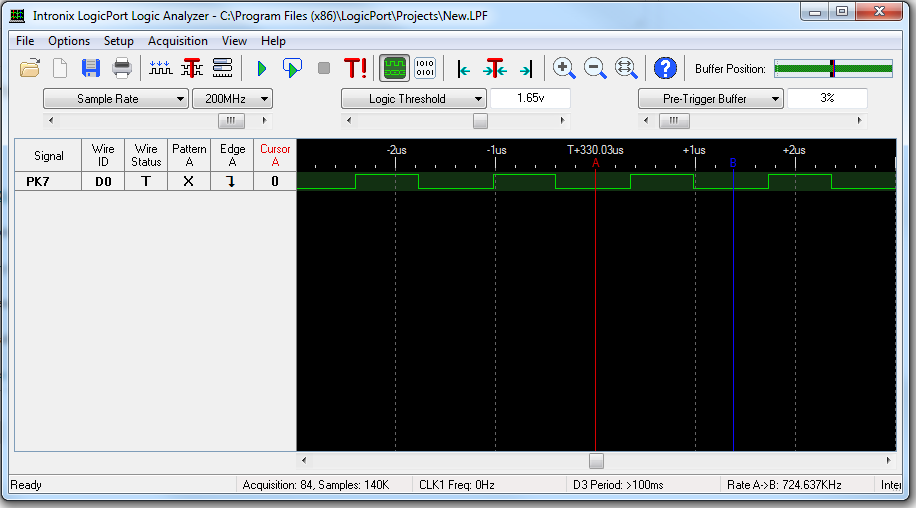Open signal setup list icon
Image resolution: width=916 pixels, height=508 pixels.
pyautogui.click(x=223, y=68)
